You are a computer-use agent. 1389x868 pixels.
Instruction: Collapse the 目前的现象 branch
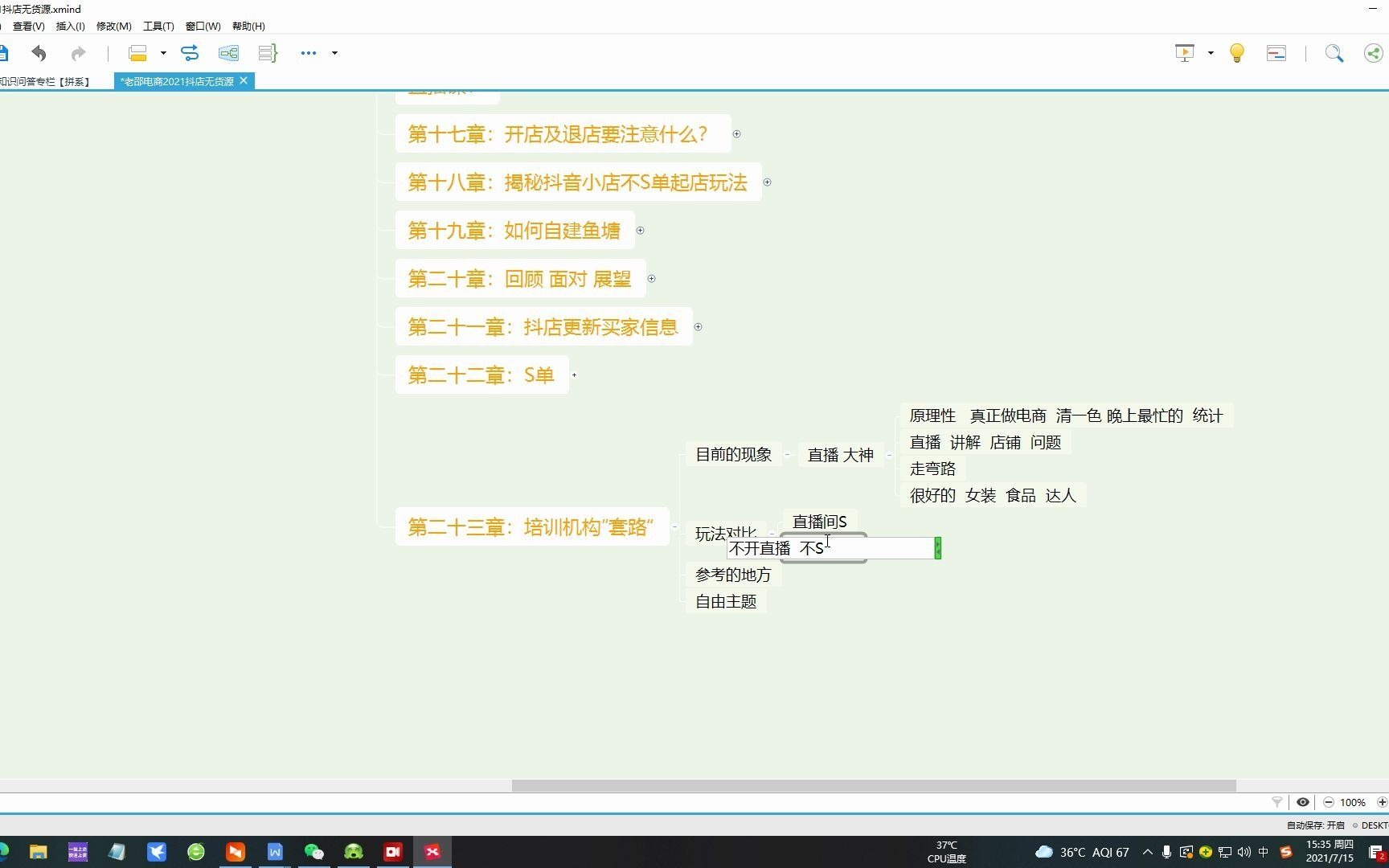(787, 455)
